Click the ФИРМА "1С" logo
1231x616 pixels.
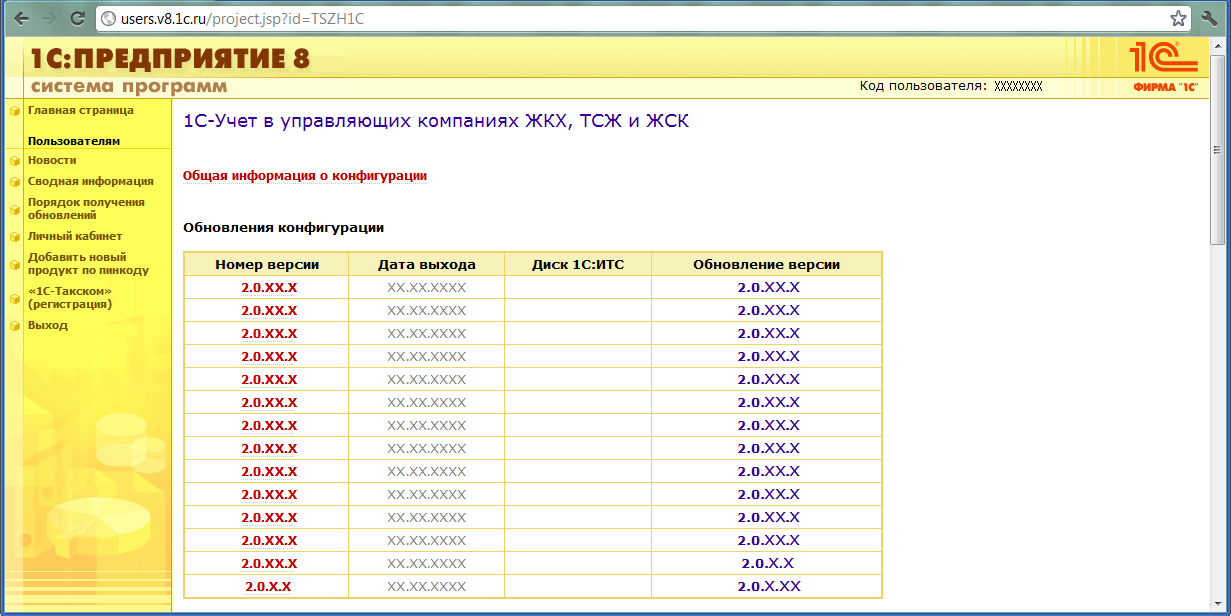[1165, 68]
